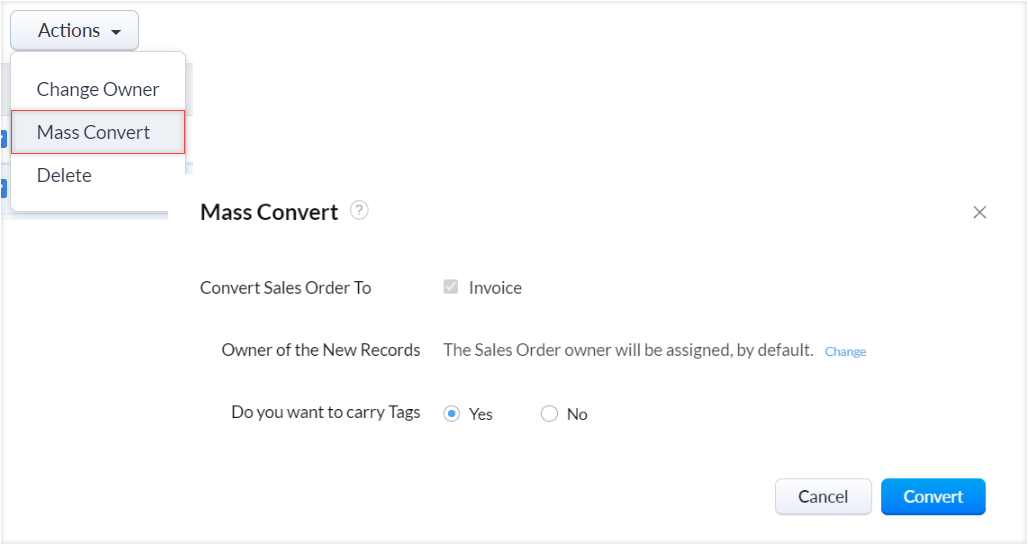
Task: Select the No radio button for Tags
Action: pyautogui.click(x=549, y=414)
